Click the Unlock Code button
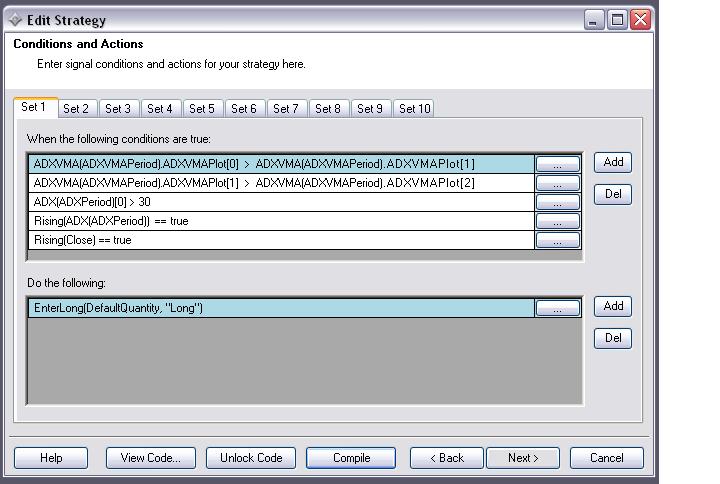 (x=251, y=458)
